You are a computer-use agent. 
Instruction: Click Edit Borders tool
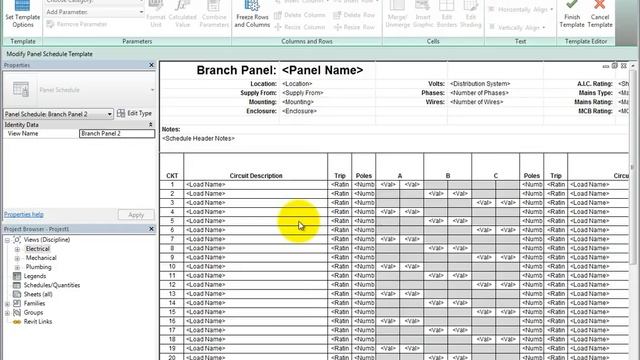coord(447,14)
